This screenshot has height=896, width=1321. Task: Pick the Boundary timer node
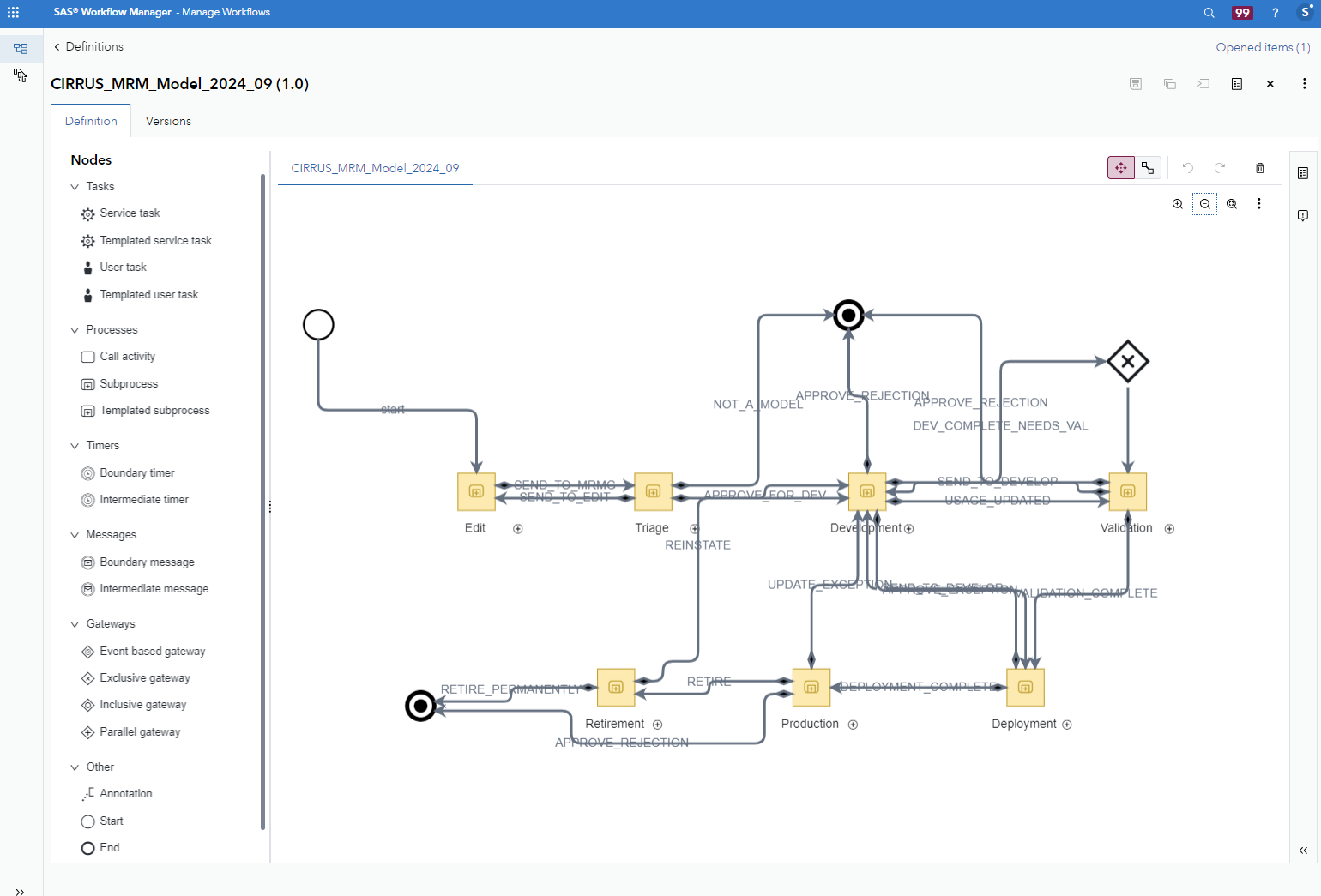tap(136, 472)
